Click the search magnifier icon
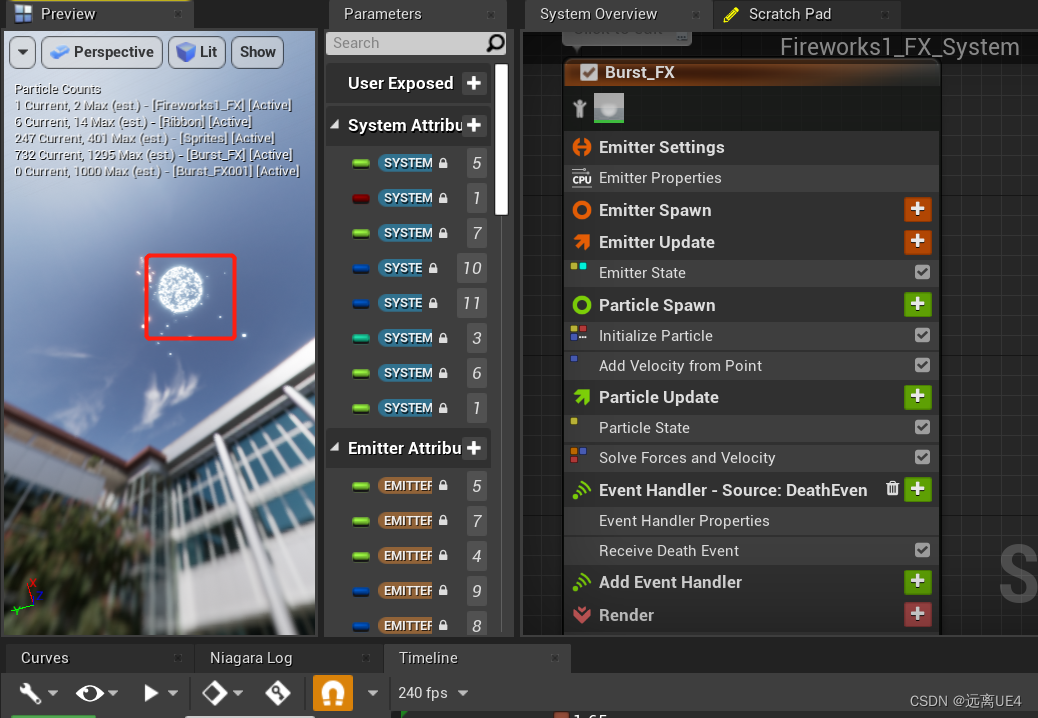Screen dimensions: 1038x718 495,43
